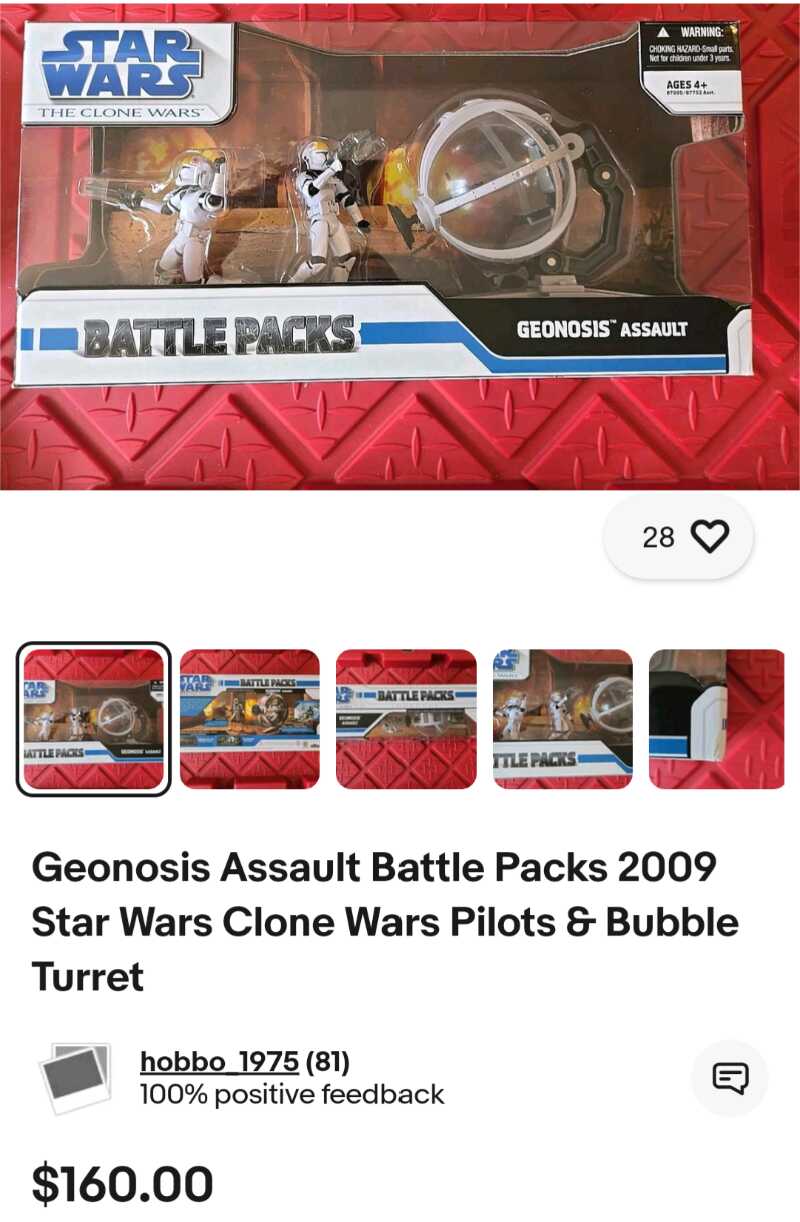Image resolution: width=800 pixels, height=1222 pixels.
Task: Tap the 28 watchers count
Action: [x=658, y=538]
